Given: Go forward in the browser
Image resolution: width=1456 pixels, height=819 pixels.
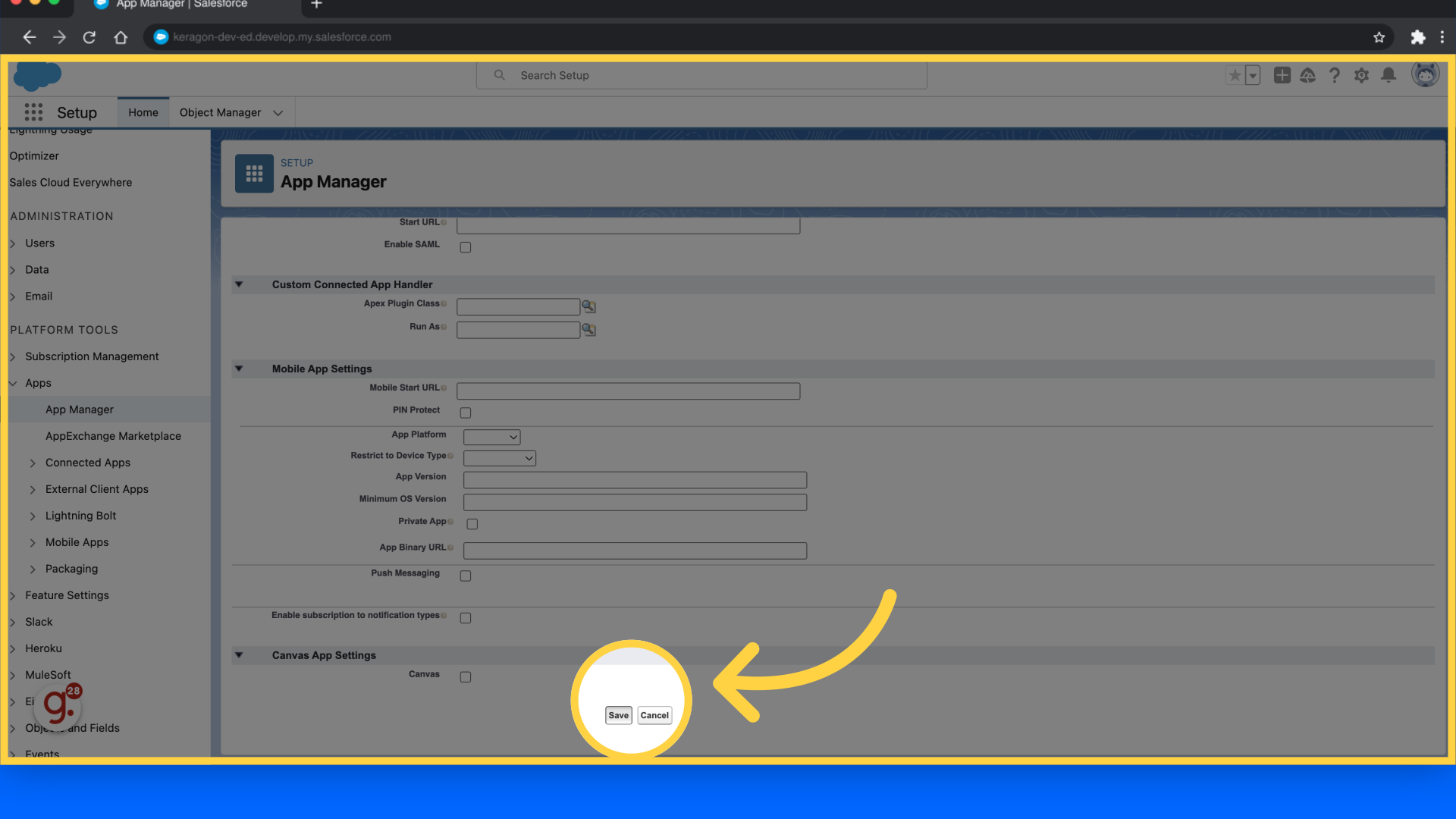Looking at the screenshot, I should tap(59, 37).
